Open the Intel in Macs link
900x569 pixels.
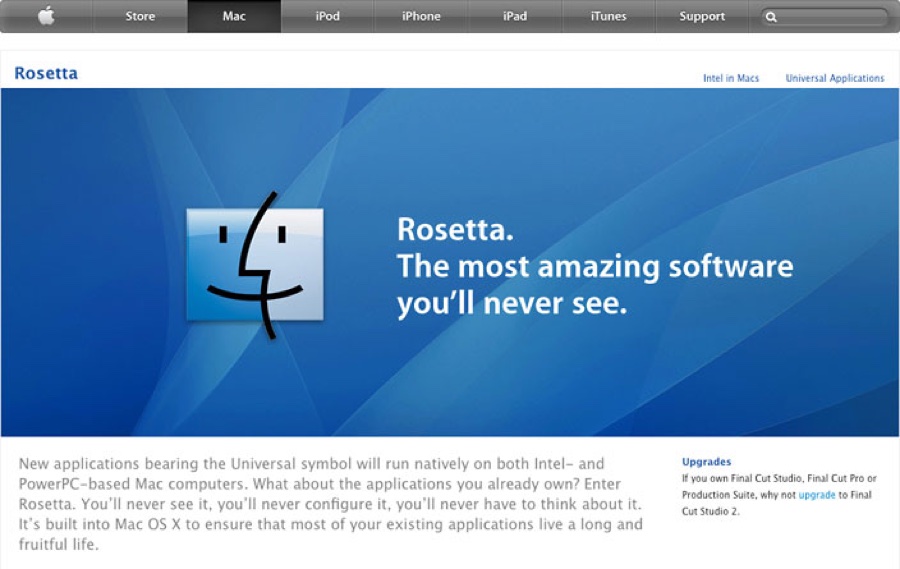coord(731,78)
